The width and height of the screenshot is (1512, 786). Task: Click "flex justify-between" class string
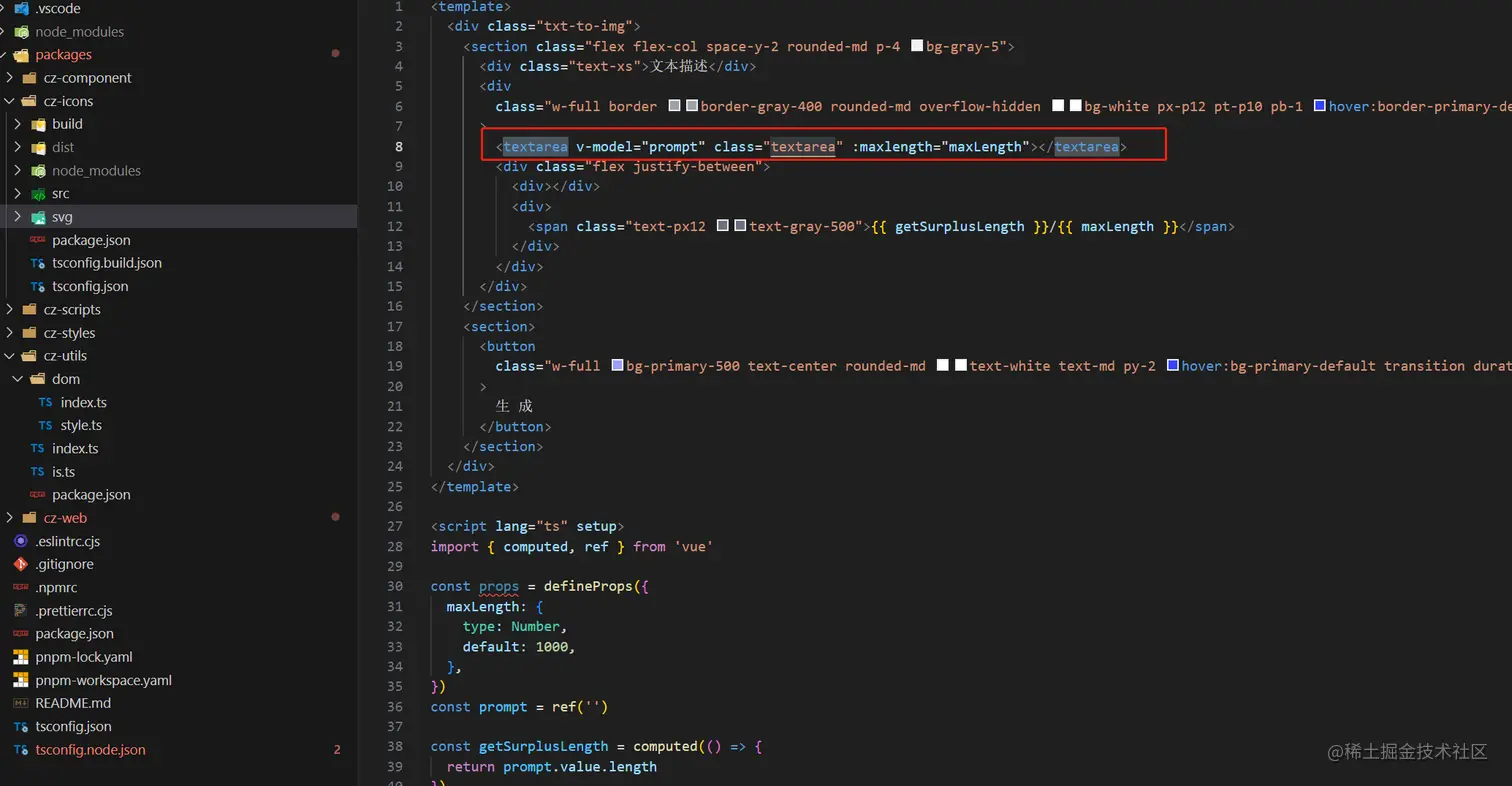[673, 166]
